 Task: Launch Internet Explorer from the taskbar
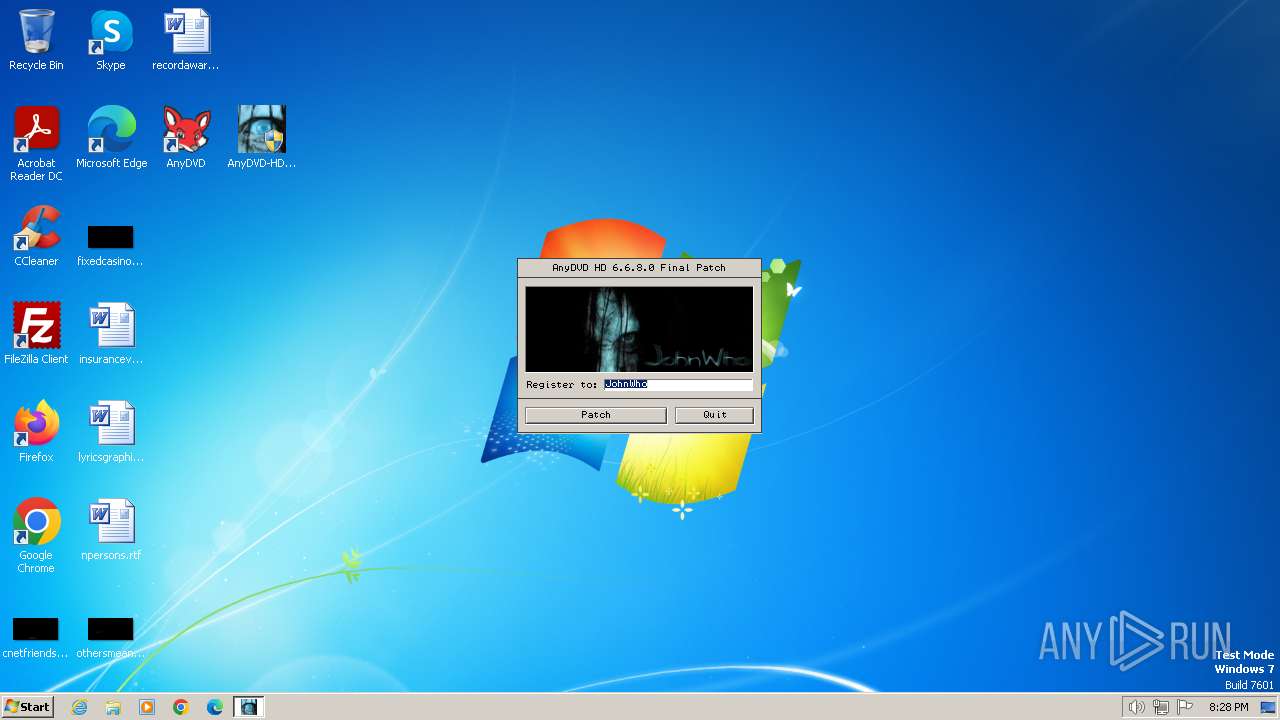[79, 707]
